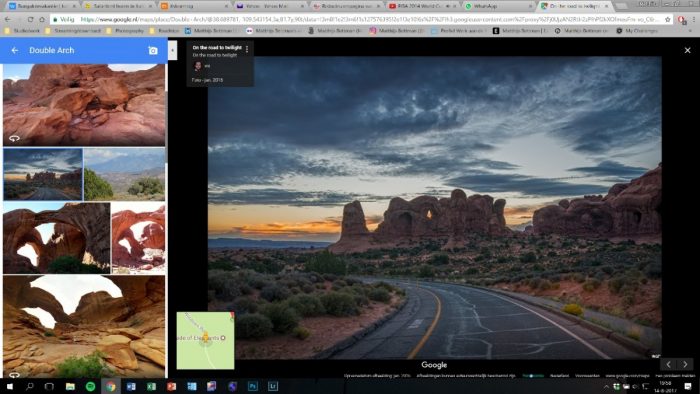Viewport: 700px width, 394px height.
Task: Click the taskbar clock
Action: point(666,386)
